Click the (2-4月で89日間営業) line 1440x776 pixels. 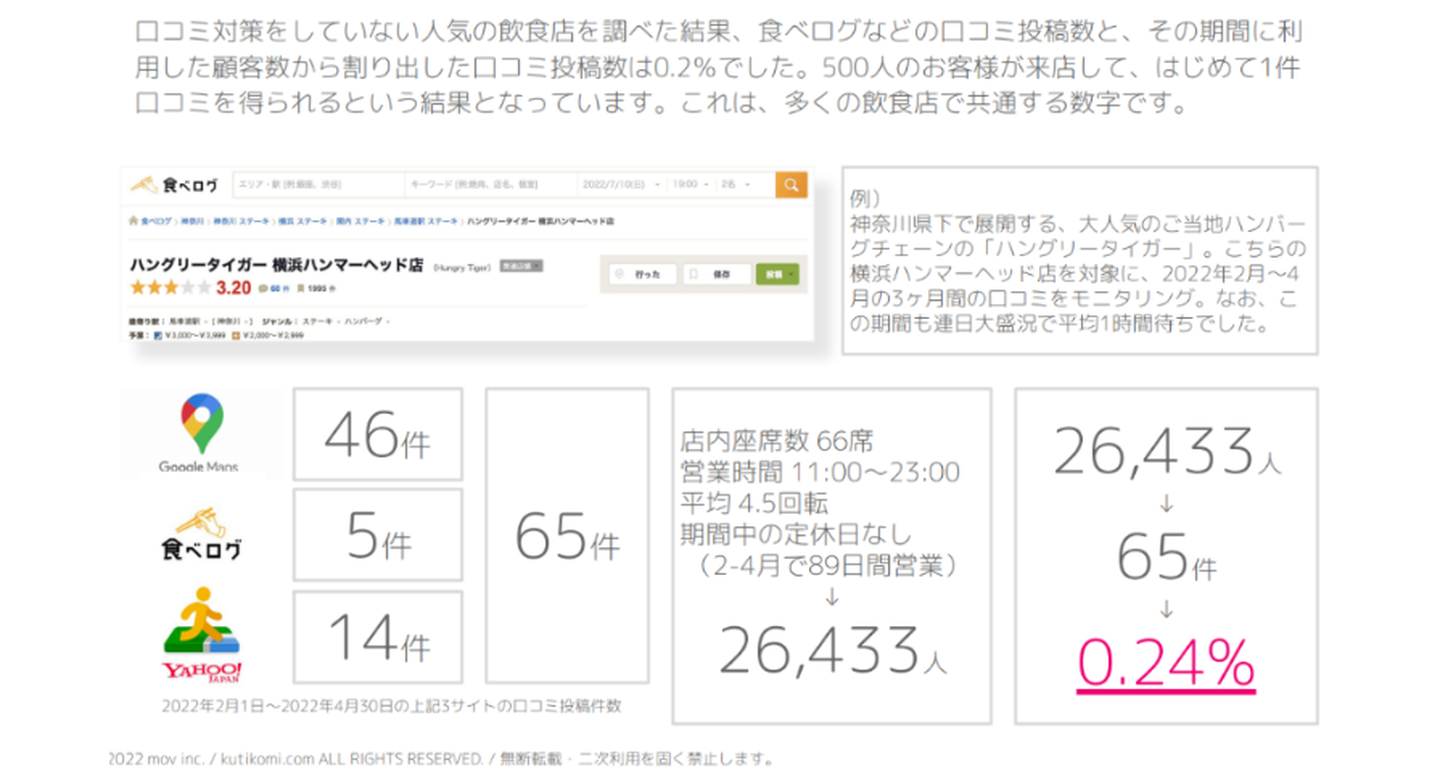(x=830, y=565)
